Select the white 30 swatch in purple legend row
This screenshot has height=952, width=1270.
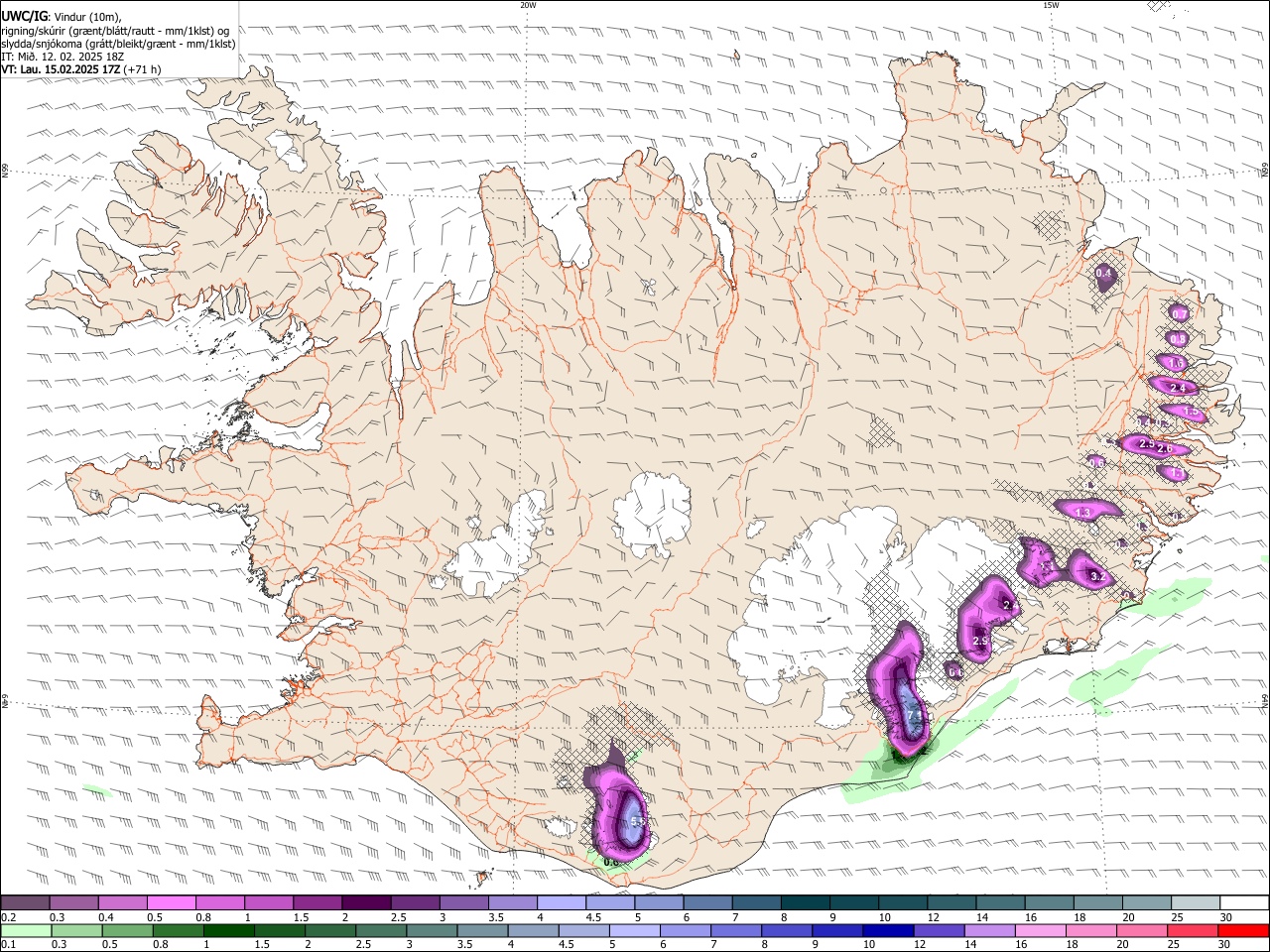click(1243, 902)
